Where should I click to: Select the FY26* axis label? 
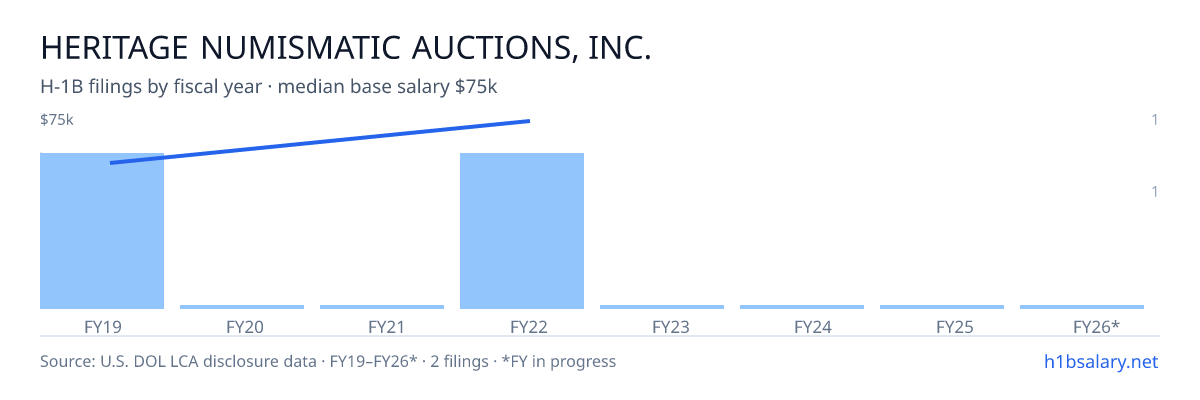[1096, 326]
